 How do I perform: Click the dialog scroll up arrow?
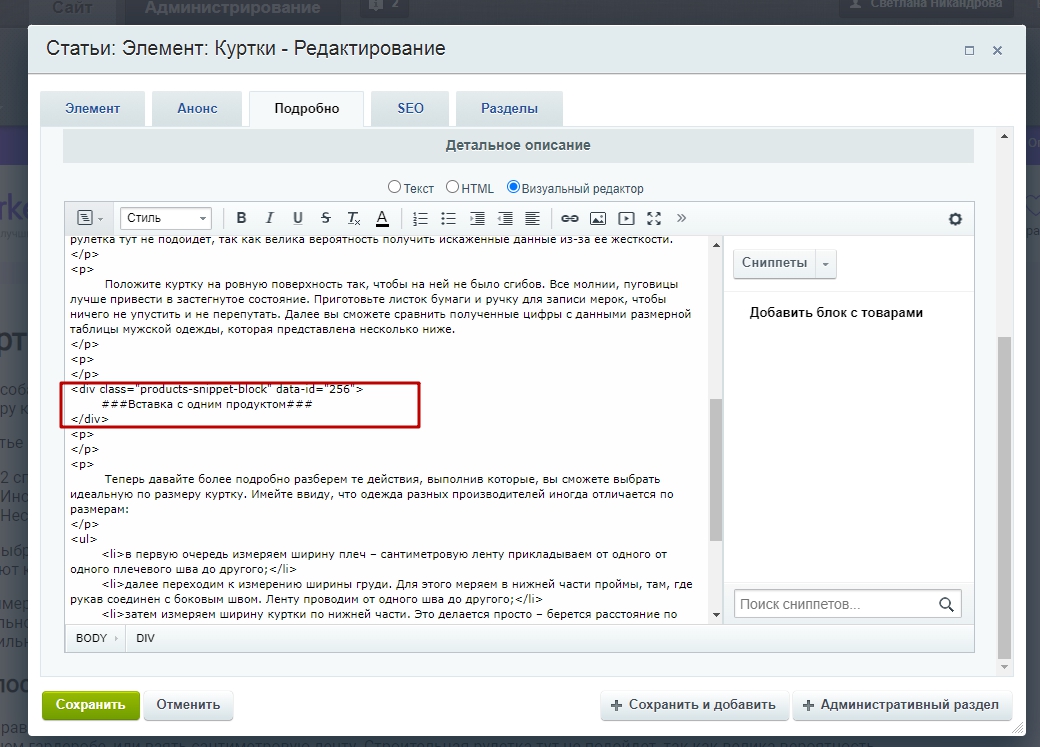coord(1004,136)
